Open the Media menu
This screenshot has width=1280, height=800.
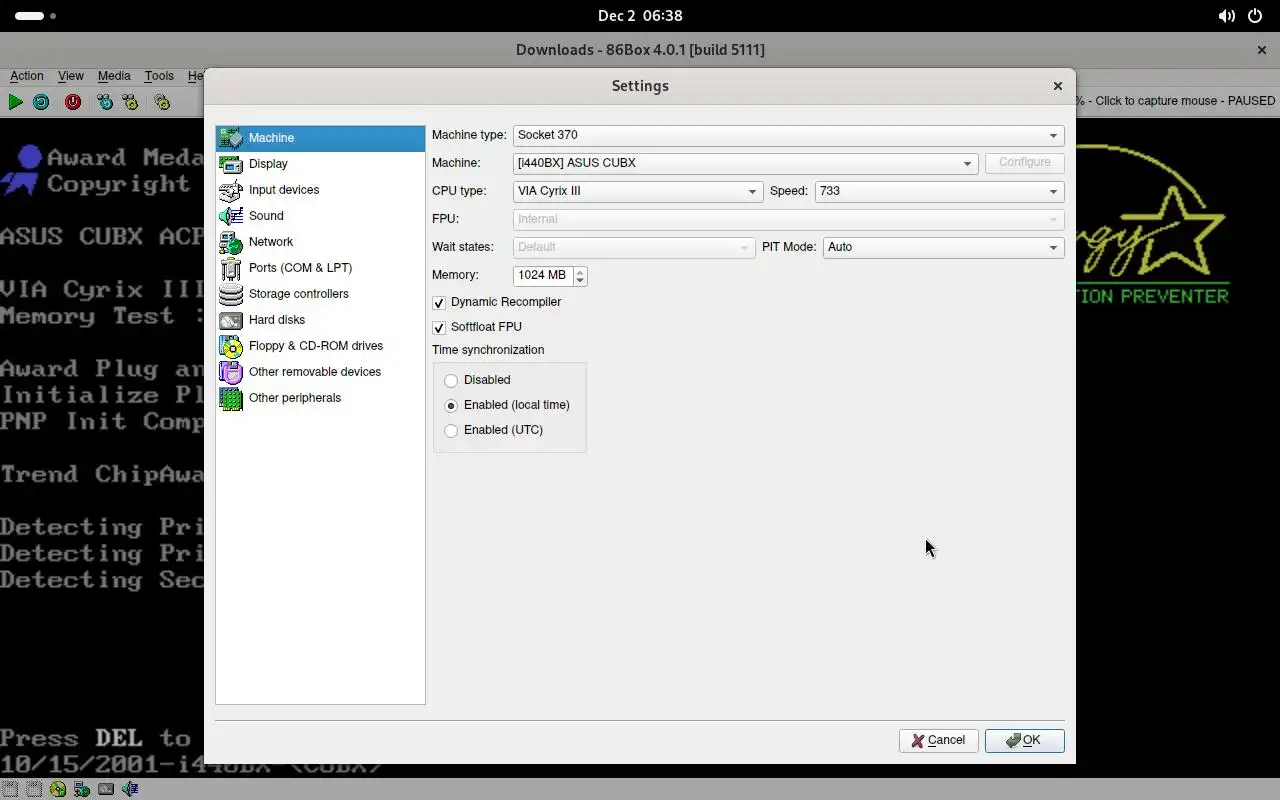[114, 76]
